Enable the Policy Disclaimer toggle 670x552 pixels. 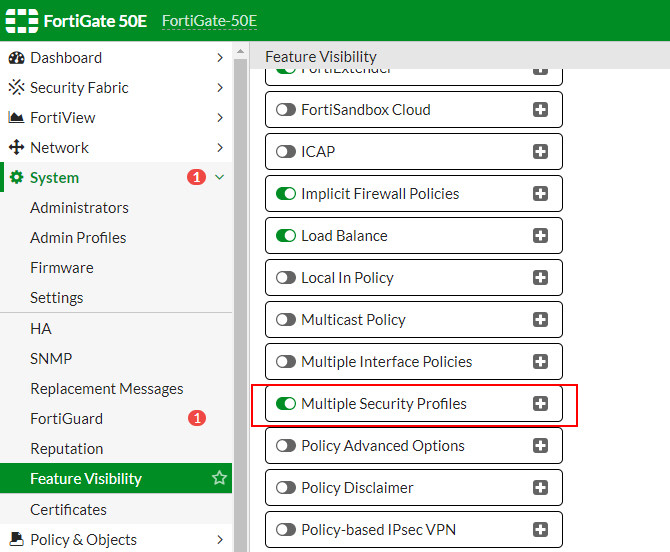tap(286, 487)
